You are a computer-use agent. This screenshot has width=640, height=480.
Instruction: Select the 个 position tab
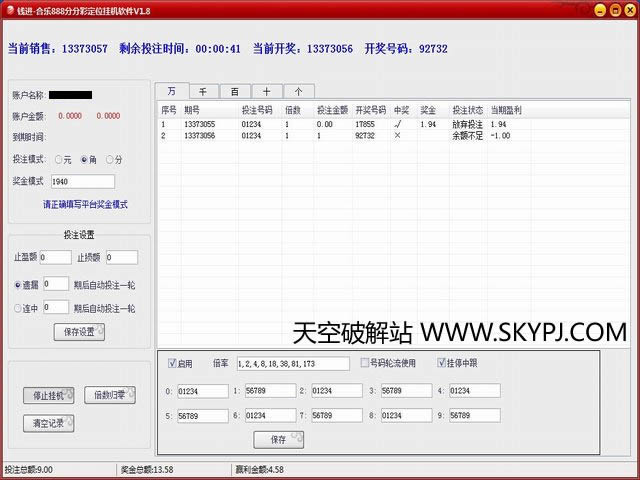[x=298, y=90]
